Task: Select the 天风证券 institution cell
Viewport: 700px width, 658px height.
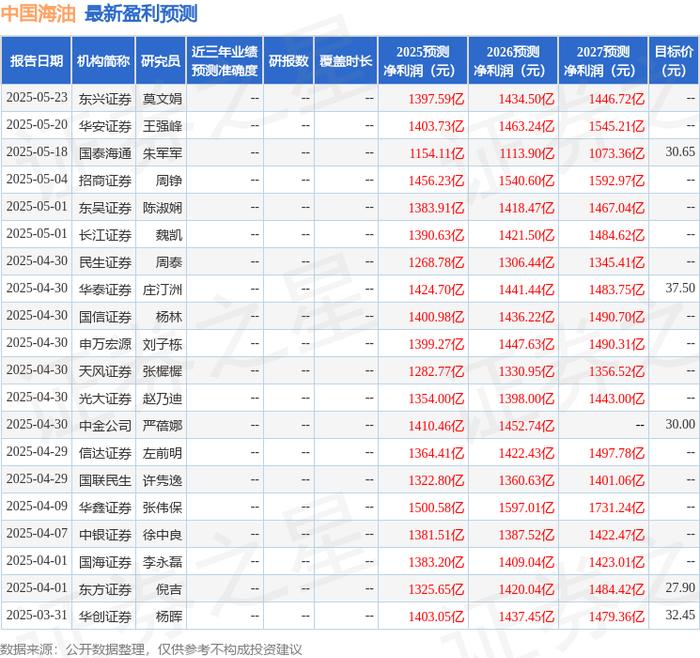Action: tap(105, 371)
